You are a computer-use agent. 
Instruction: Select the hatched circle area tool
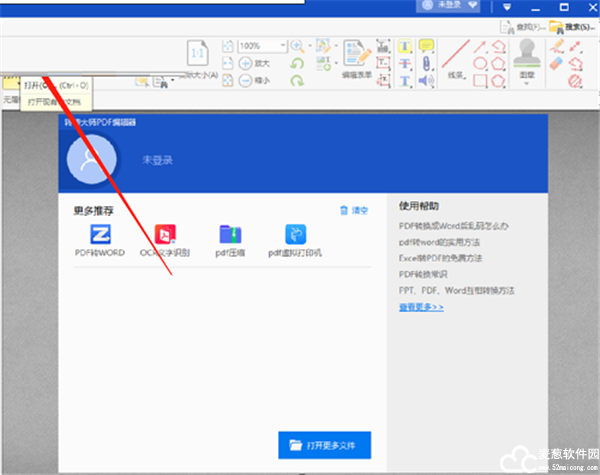[575, 81]
